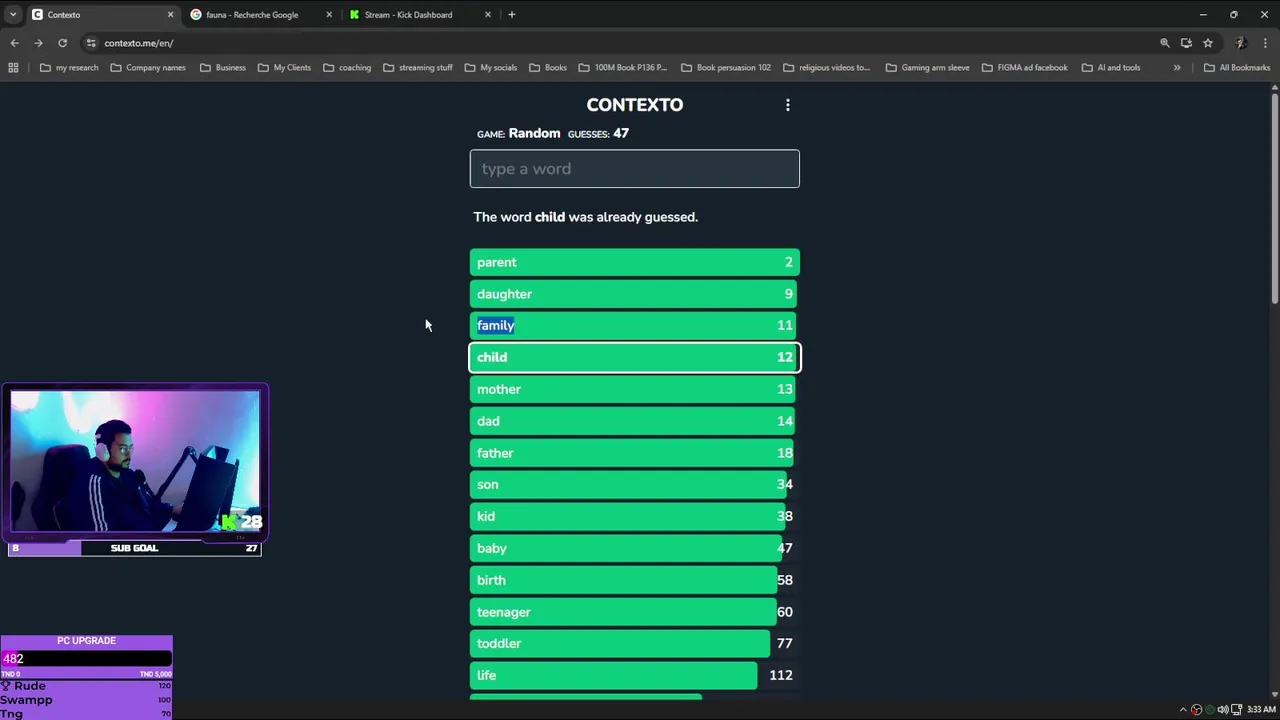Open the volume speaker tray icon
This screenshot has width=1280, height=720.
(x=1222, y=710)
